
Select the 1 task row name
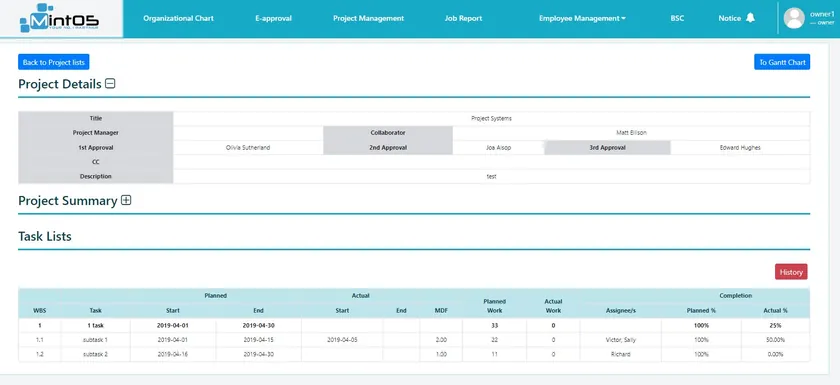click(x=95, y=325)
